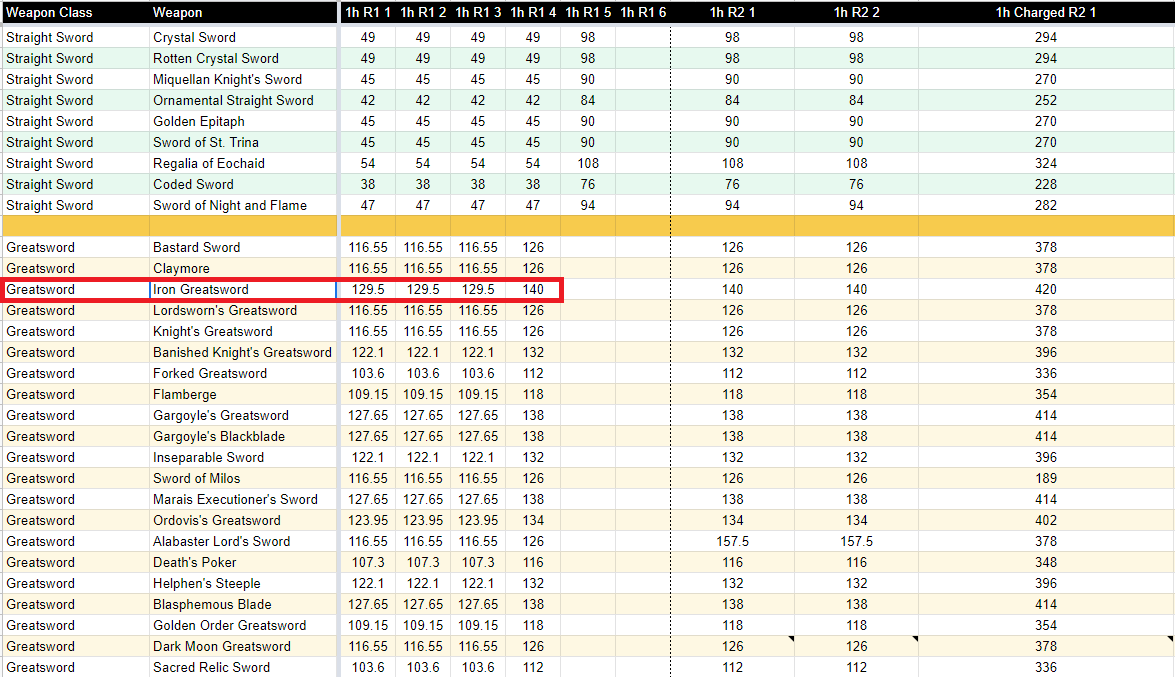The height and width of the screenshot is (677, 1175).
Task: Select the Alabaster Lord's Sword cell
Action: (243, 541)
